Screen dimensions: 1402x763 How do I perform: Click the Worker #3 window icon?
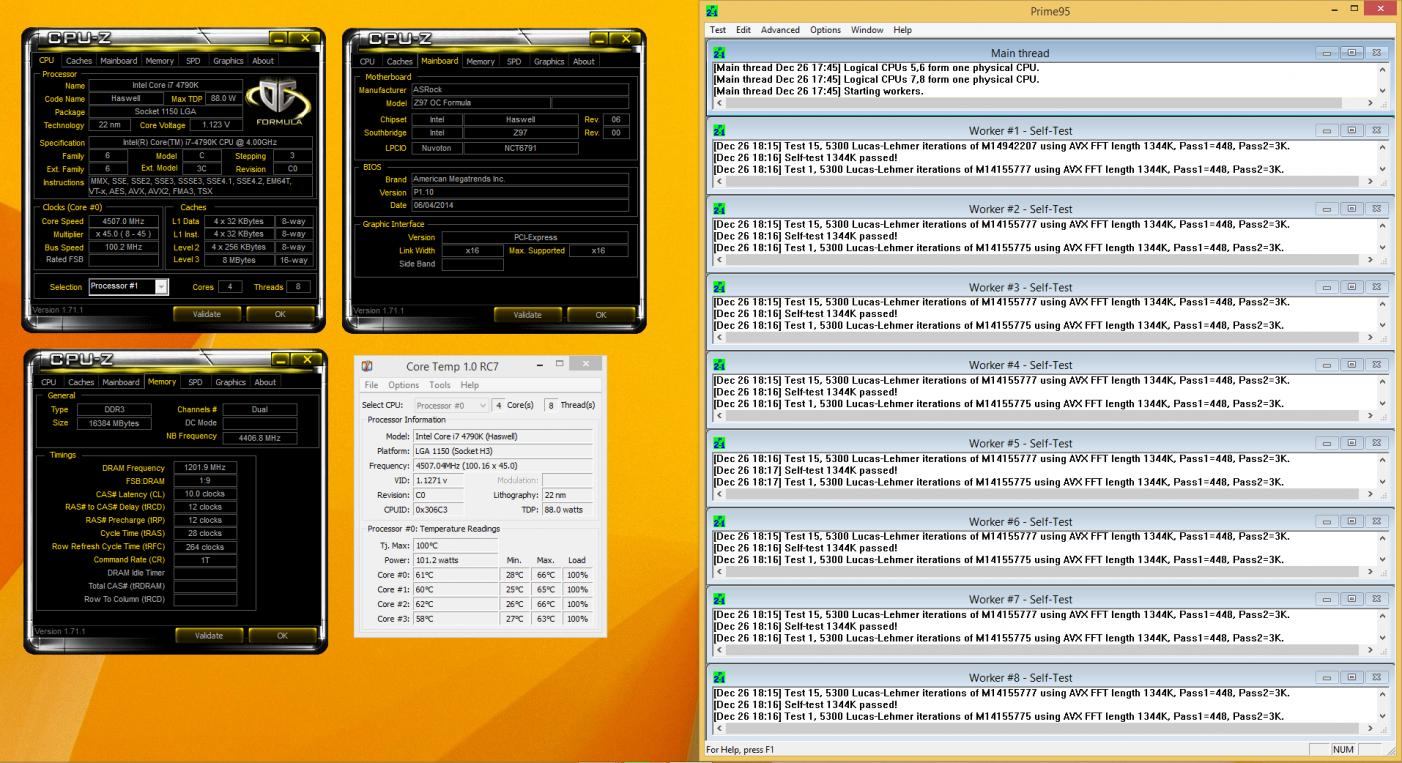point(718,287)
